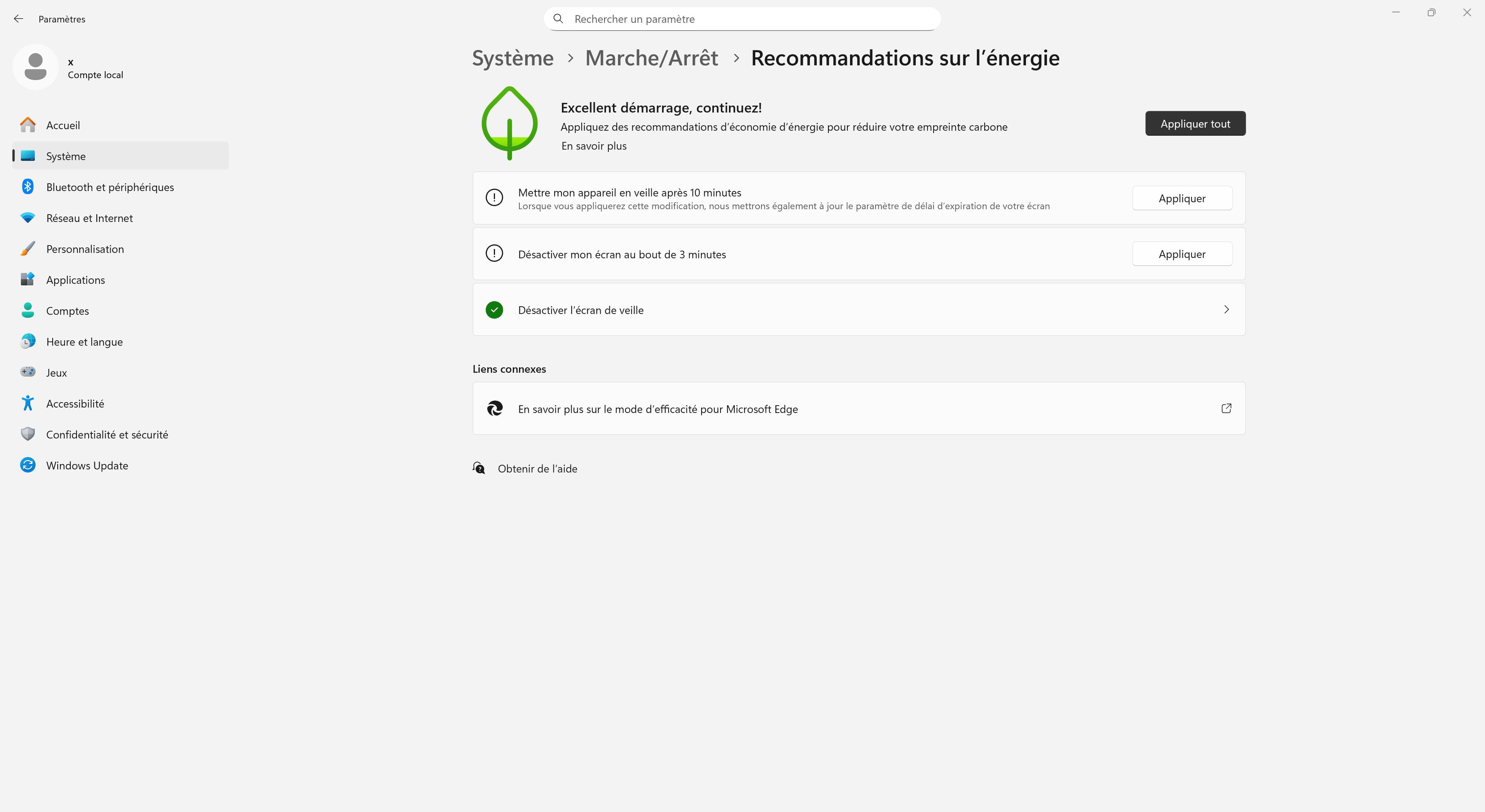The image size is (1485, 812).
Task: Click the back arrow icon
Action: point(19,19)
